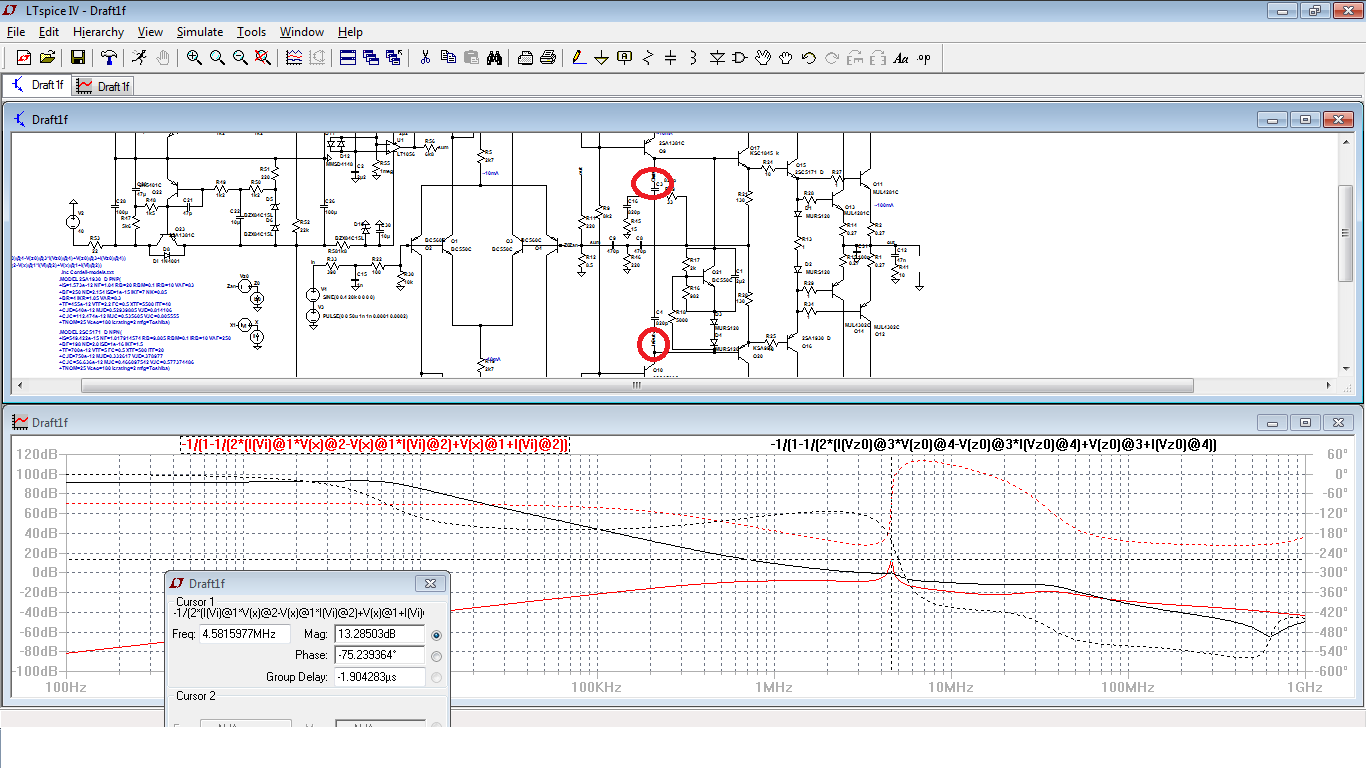
Task: Select the Draw Wire pencil tool
Action: pyautogui.click(x=579, y=58)
